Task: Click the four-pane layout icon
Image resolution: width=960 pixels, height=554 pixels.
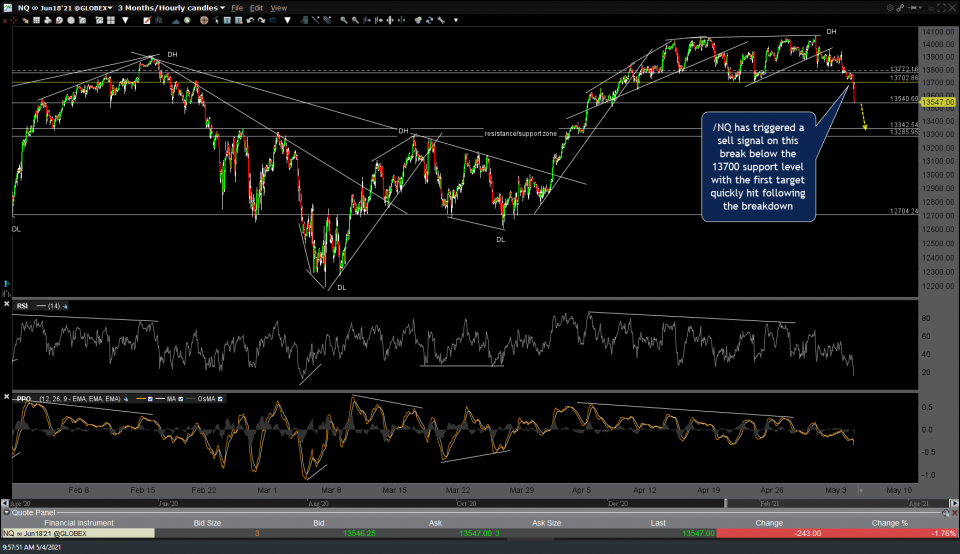Action: pyautogui.click(x=111, y=20)
